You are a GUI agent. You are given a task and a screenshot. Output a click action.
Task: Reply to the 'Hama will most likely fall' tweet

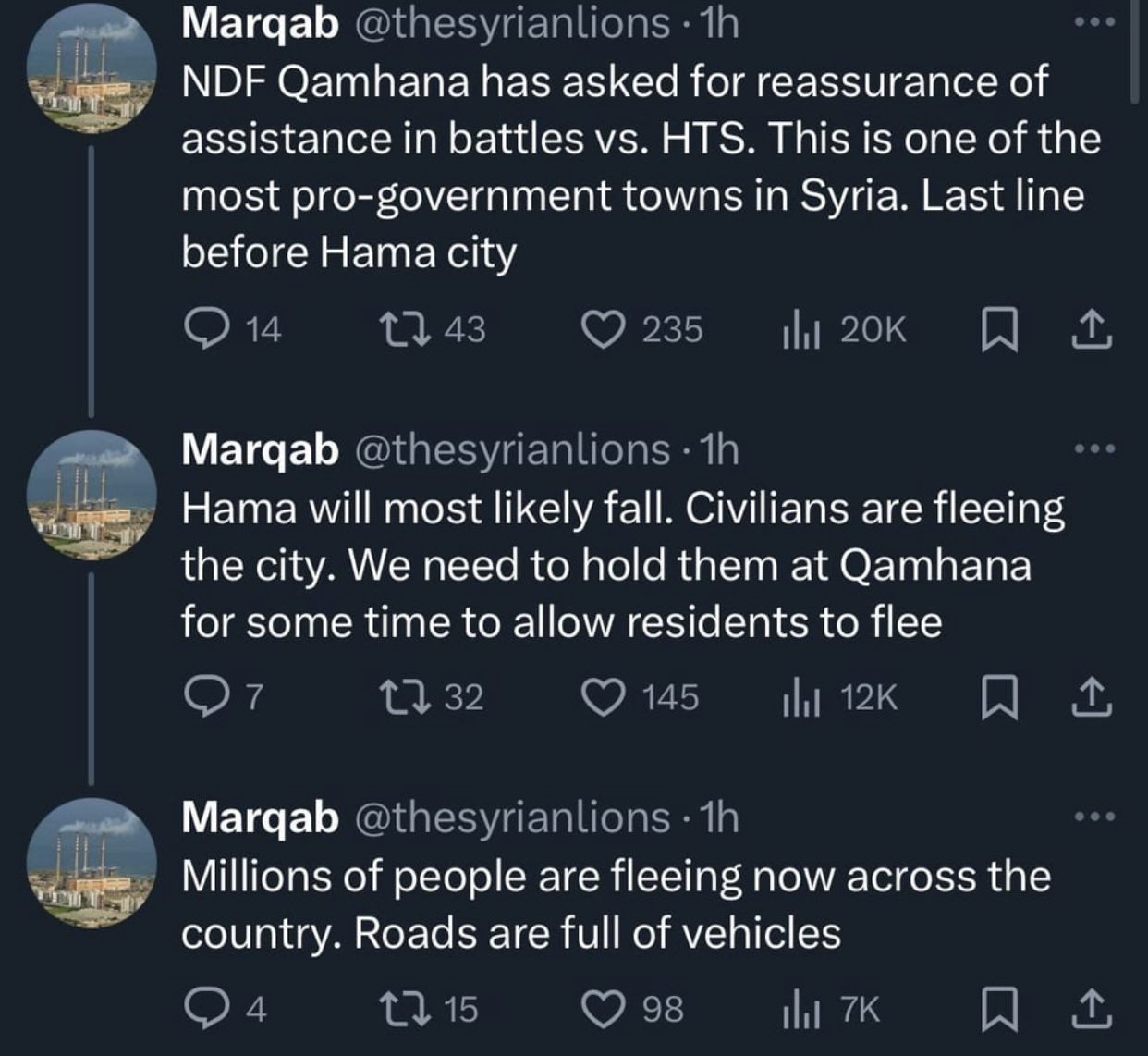201,696
